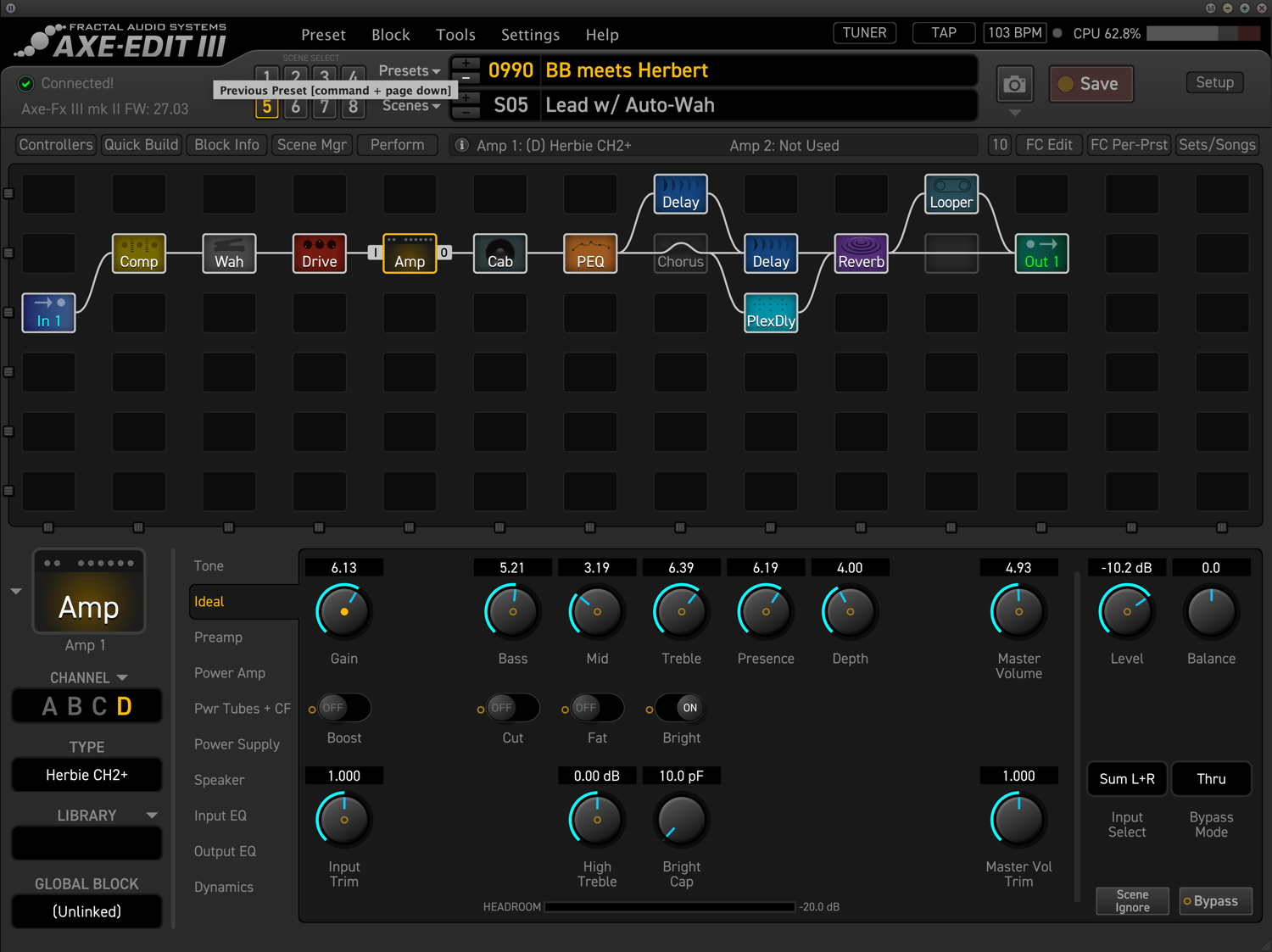The height and width of the screenshot is (952, 1272).
Task: Click the large Amp 1 block image
Action: (x=89, y=592)
